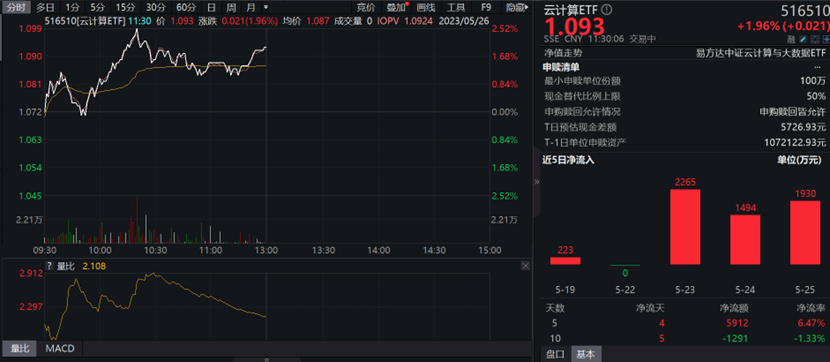This screenshot has height=362, width=830.
Task: Switch to 多日 multi-day view
Action: coord(44,7)
